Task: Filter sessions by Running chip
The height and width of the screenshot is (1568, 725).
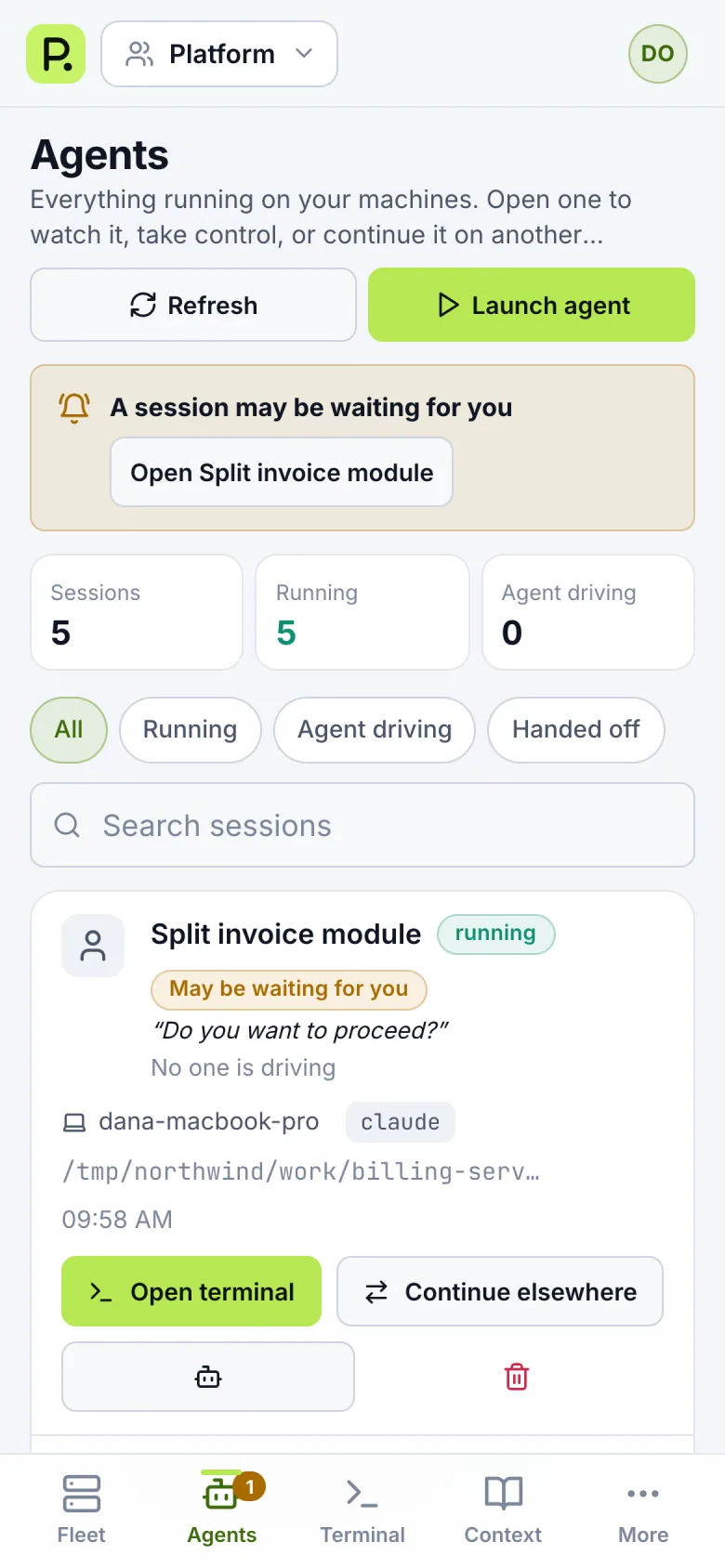Action: tap(191, 730)
